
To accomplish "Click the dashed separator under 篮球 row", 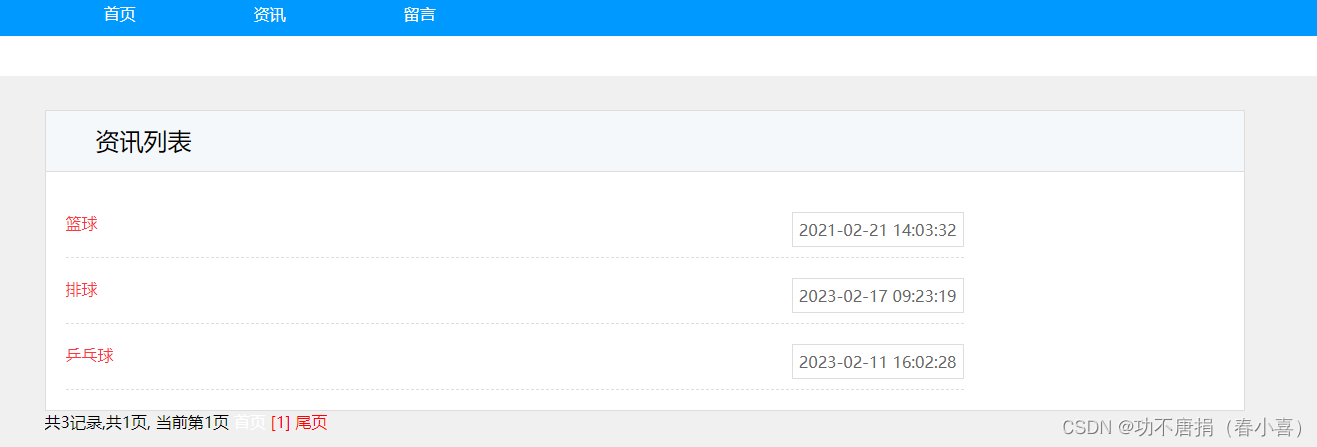I will point(515,257).
